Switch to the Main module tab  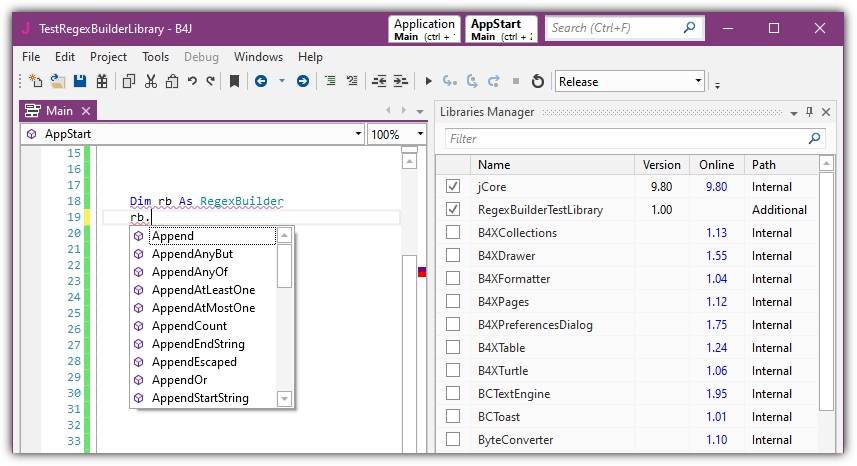[x=58, y=111]
